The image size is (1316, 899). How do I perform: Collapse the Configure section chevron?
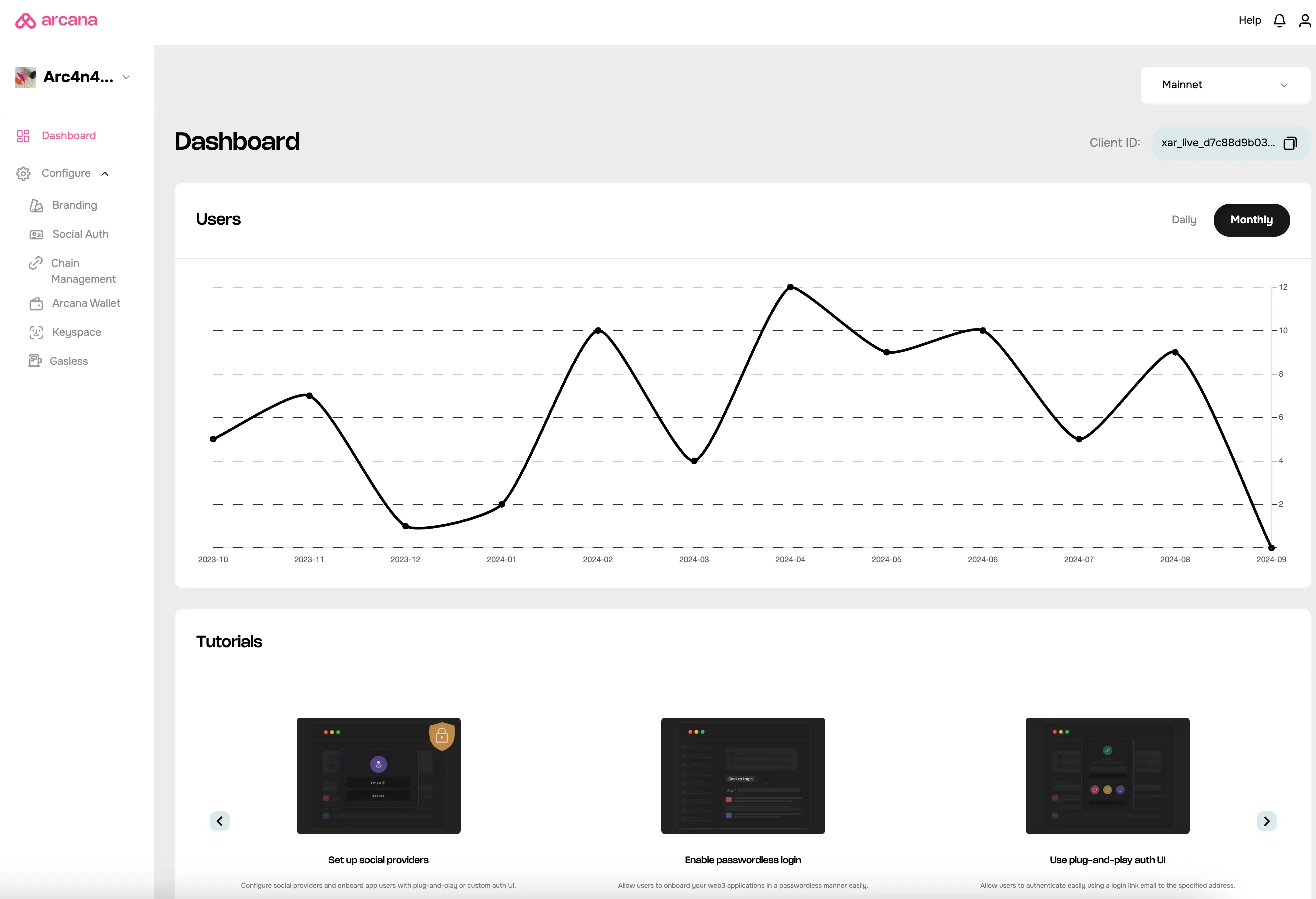click(x=105, y=174)
